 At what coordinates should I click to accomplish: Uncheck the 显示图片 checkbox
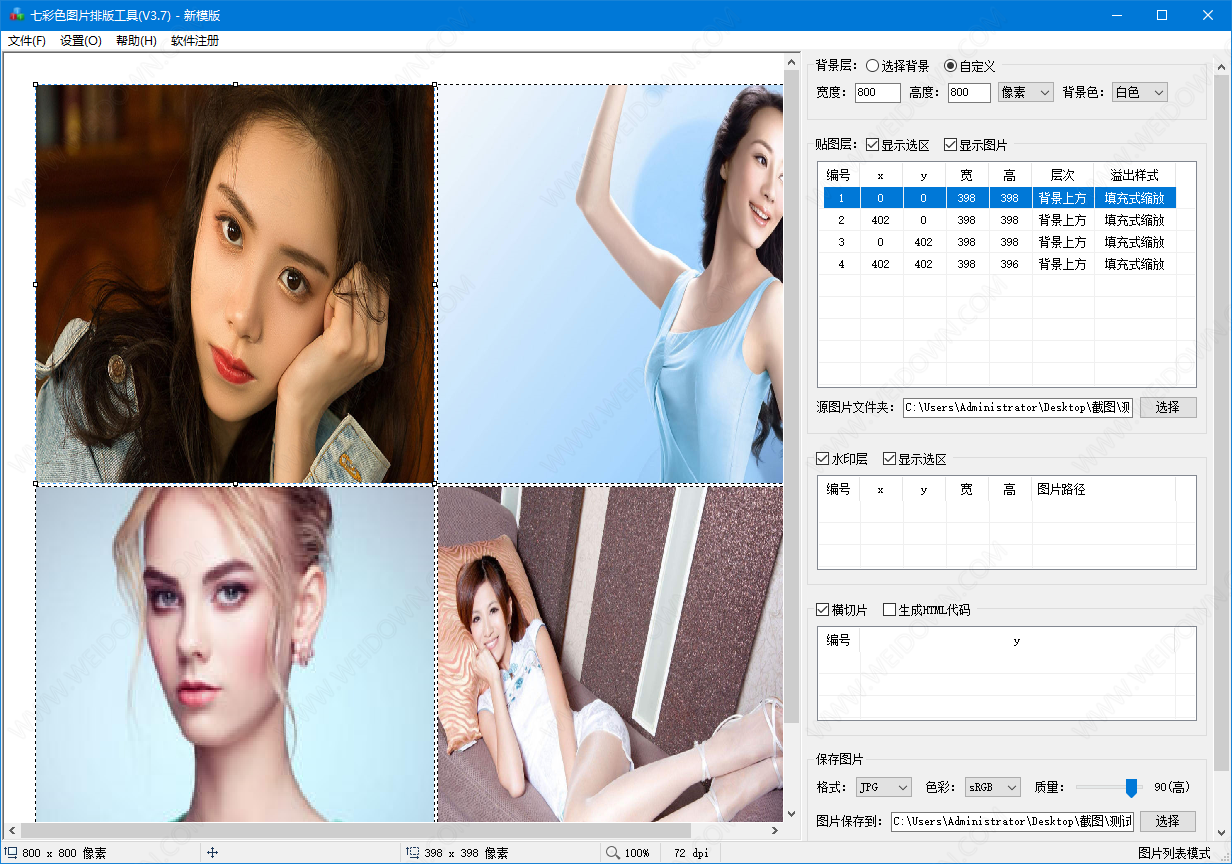pyautogui.click(x=950, y=145)
